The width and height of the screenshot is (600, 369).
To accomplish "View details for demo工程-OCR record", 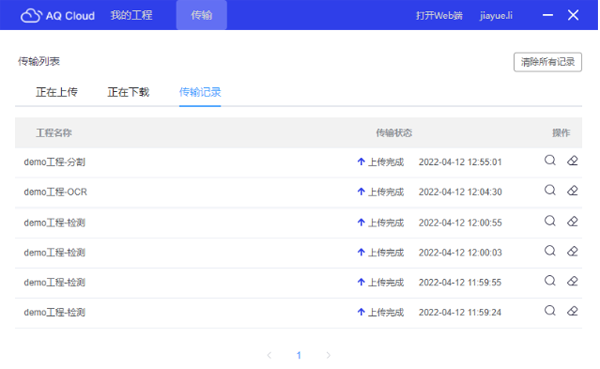I will point(550,190).
